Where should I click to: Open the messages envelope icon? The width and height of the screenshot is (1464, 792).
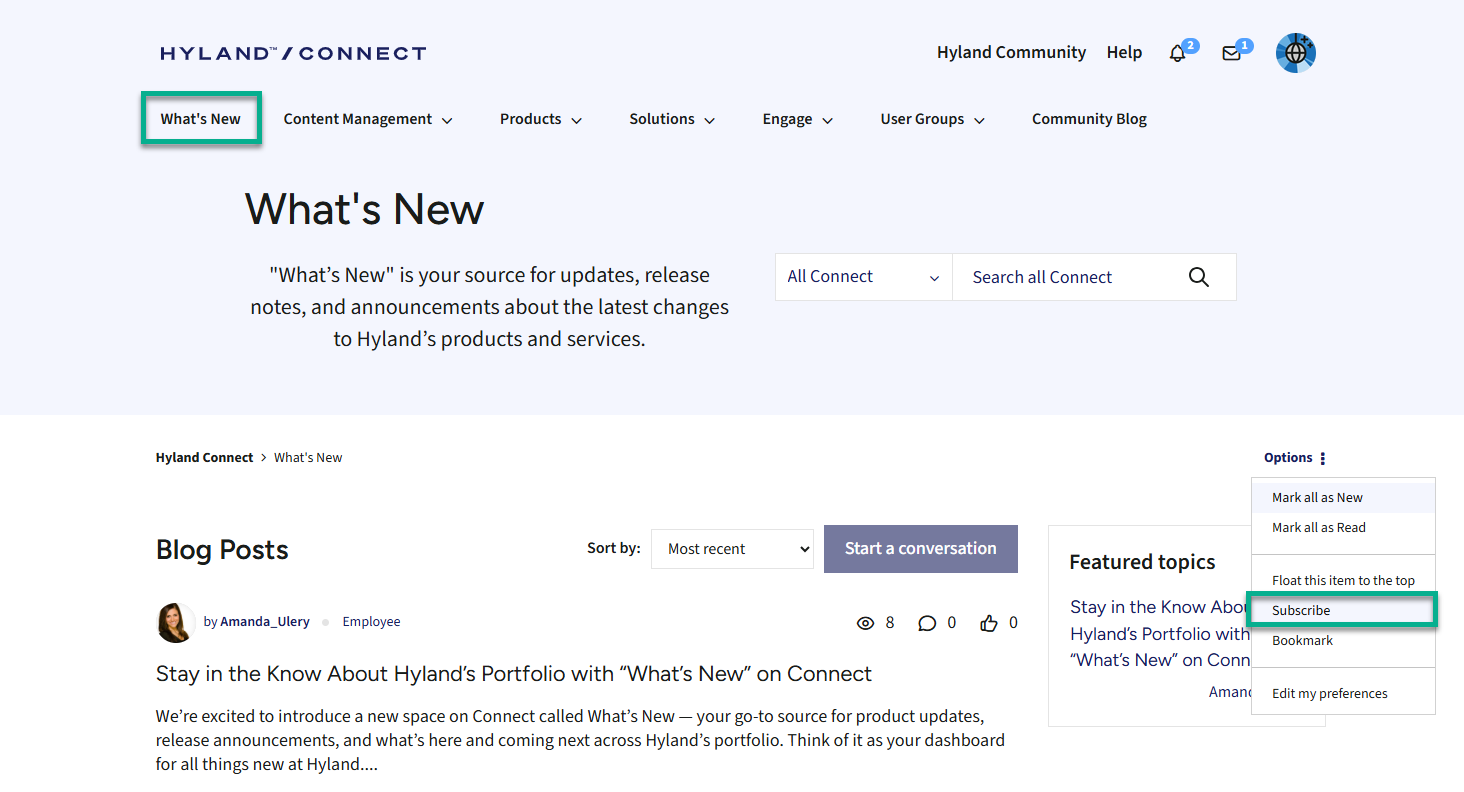pyautogui.click(x=1231, y=54)
